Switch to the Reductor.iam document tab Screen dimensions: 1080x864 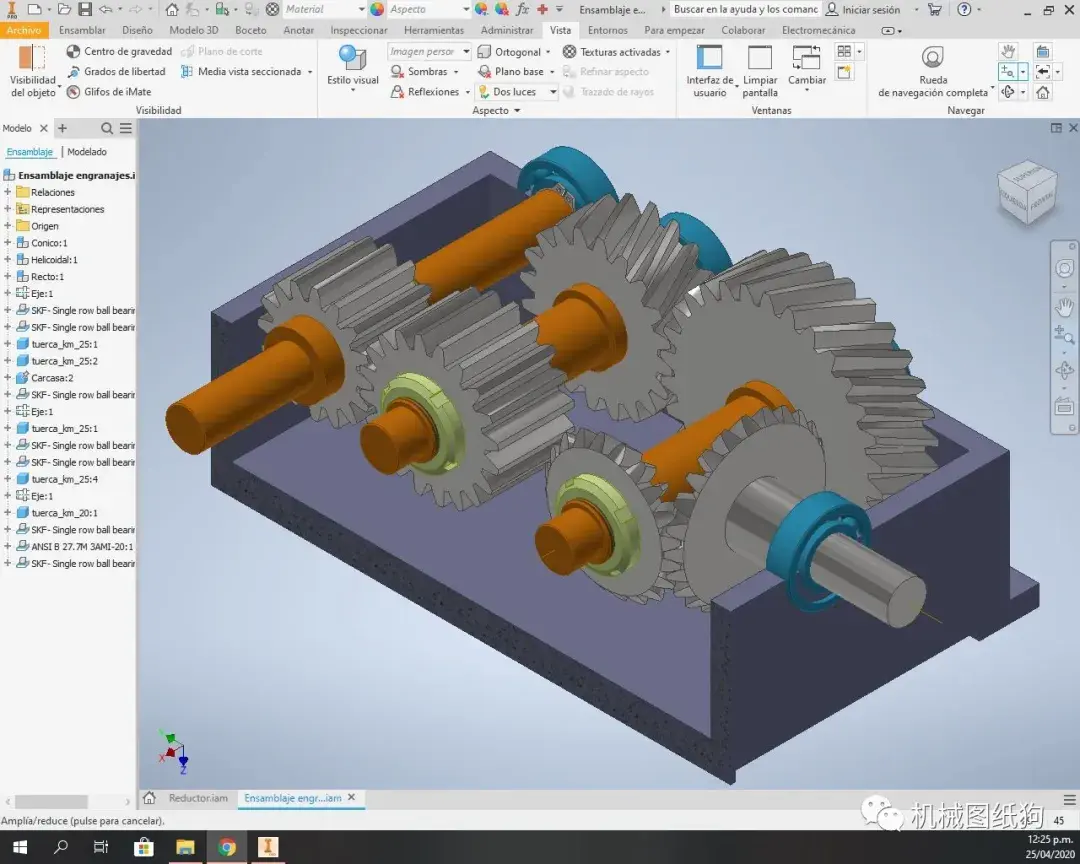[197, 798]
